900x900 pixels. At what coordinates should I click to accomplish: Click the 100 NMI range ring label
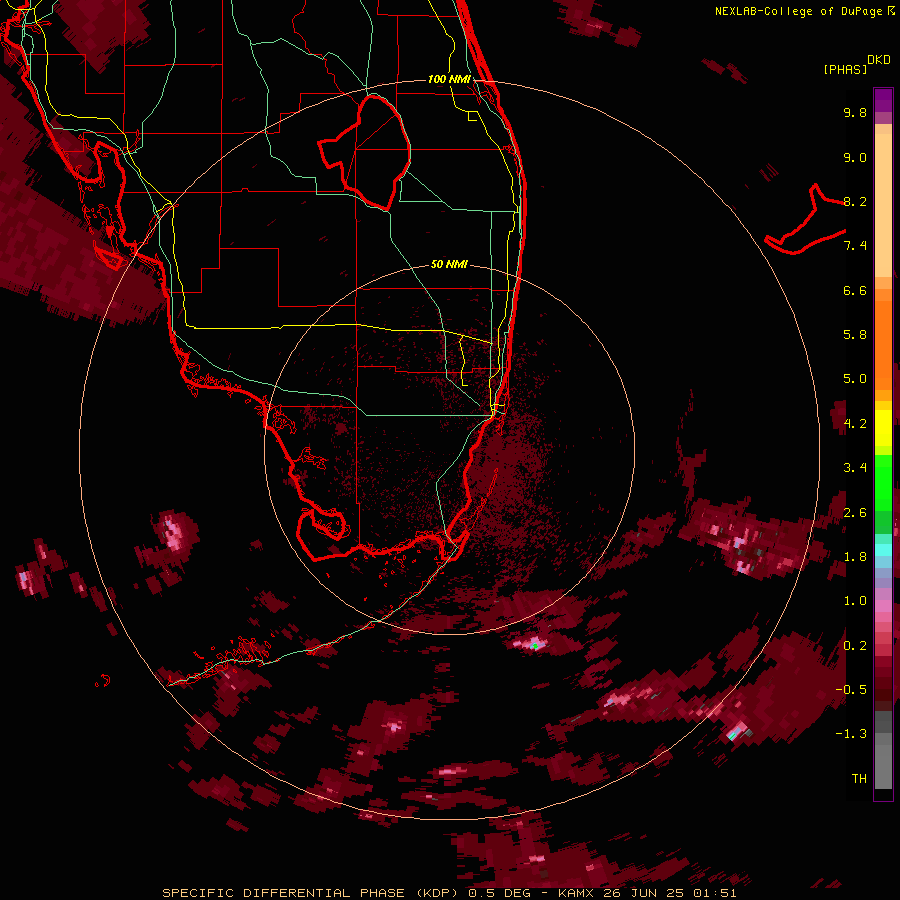pos(449,79)
